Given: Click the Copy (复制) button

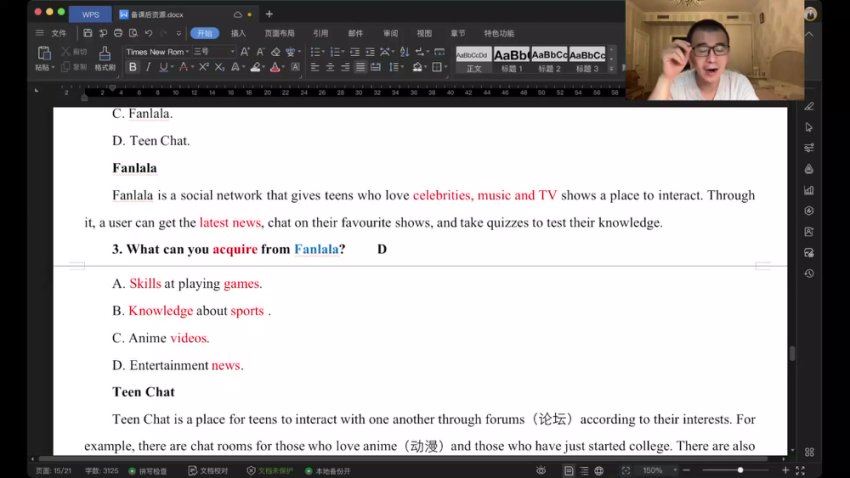Looking at the screenshot, I should coord(74,67).
